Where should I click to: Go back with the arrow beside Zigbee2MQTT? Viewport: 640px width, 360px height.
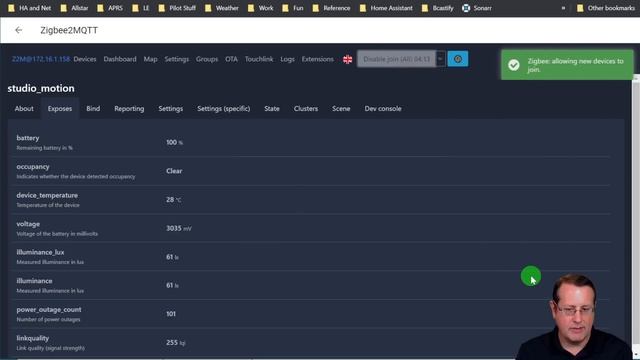click(x=18, y=30)
